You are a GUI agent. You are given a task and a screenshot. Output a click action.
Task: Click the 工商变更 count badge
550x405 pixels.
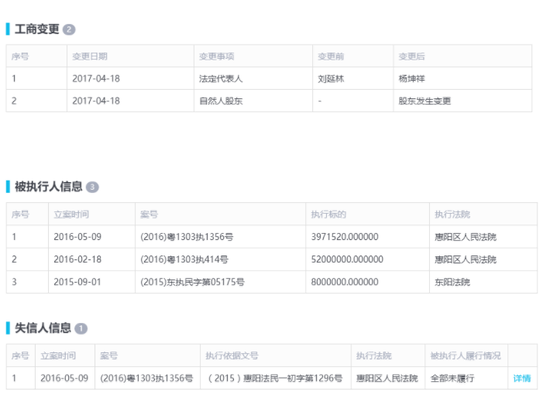coord(69,29)
